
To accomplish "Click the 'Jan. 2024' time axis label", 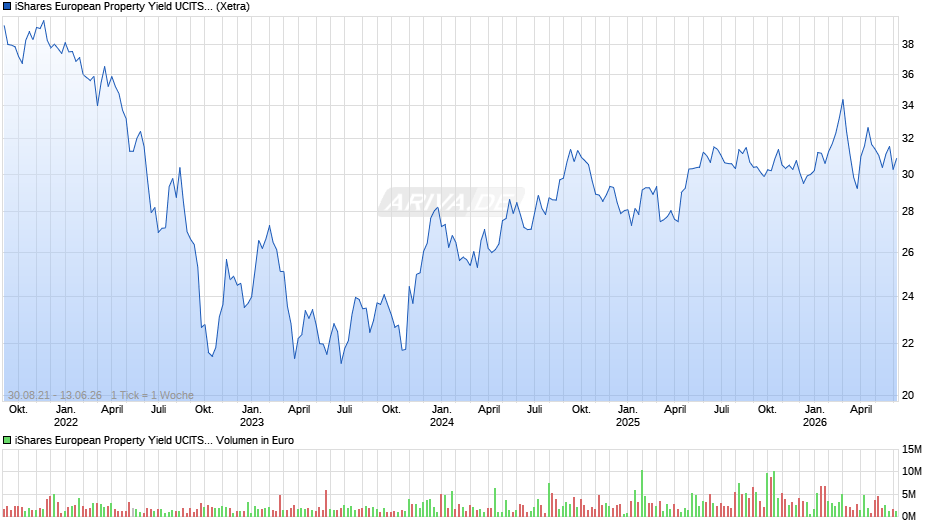I will (x=442, y=416).
